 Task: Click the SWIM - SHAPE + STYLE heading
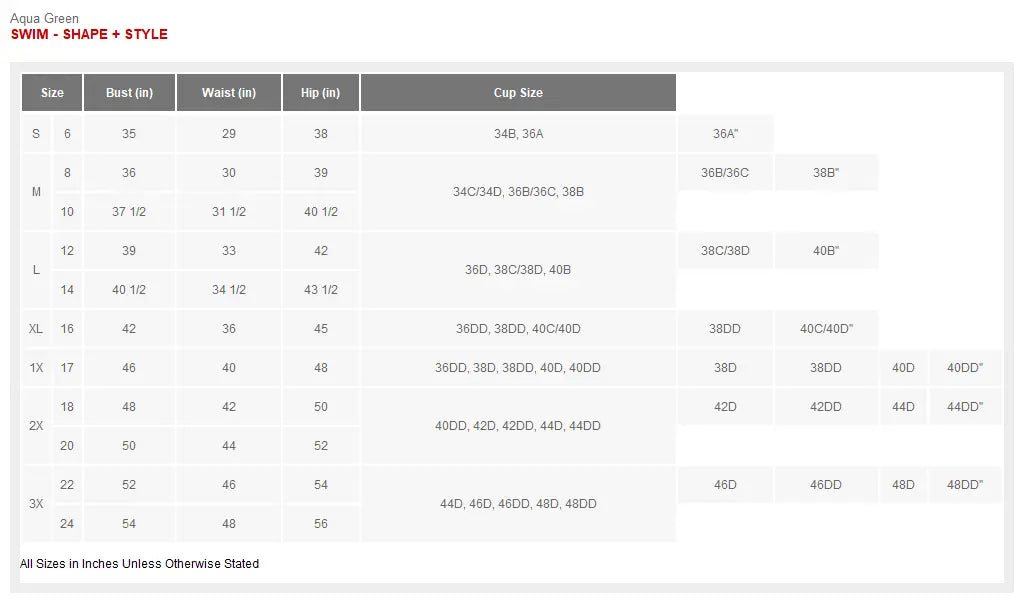pos(89,34)
